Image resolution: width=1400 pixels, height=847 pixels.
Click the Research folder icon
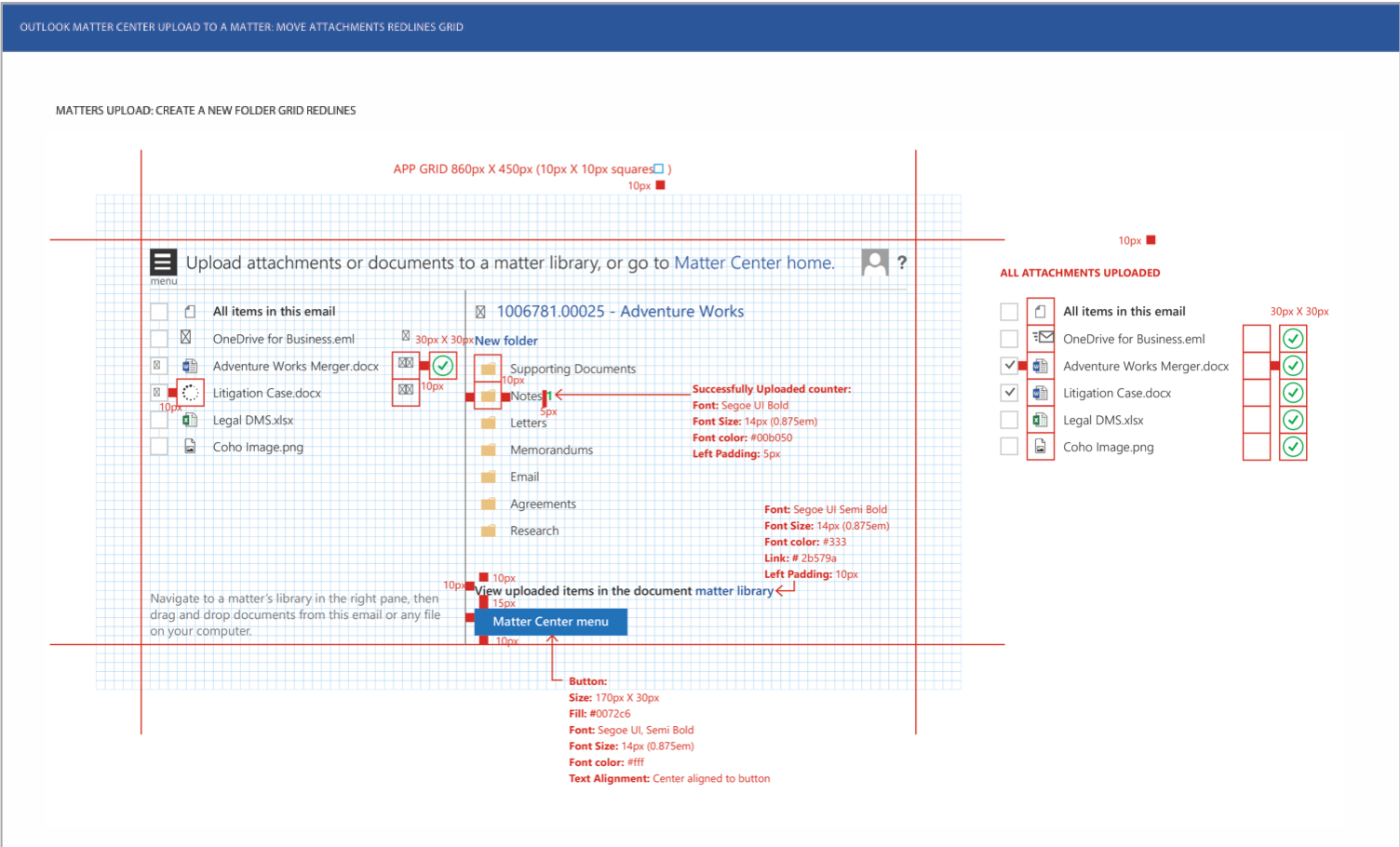click(488, 531)
